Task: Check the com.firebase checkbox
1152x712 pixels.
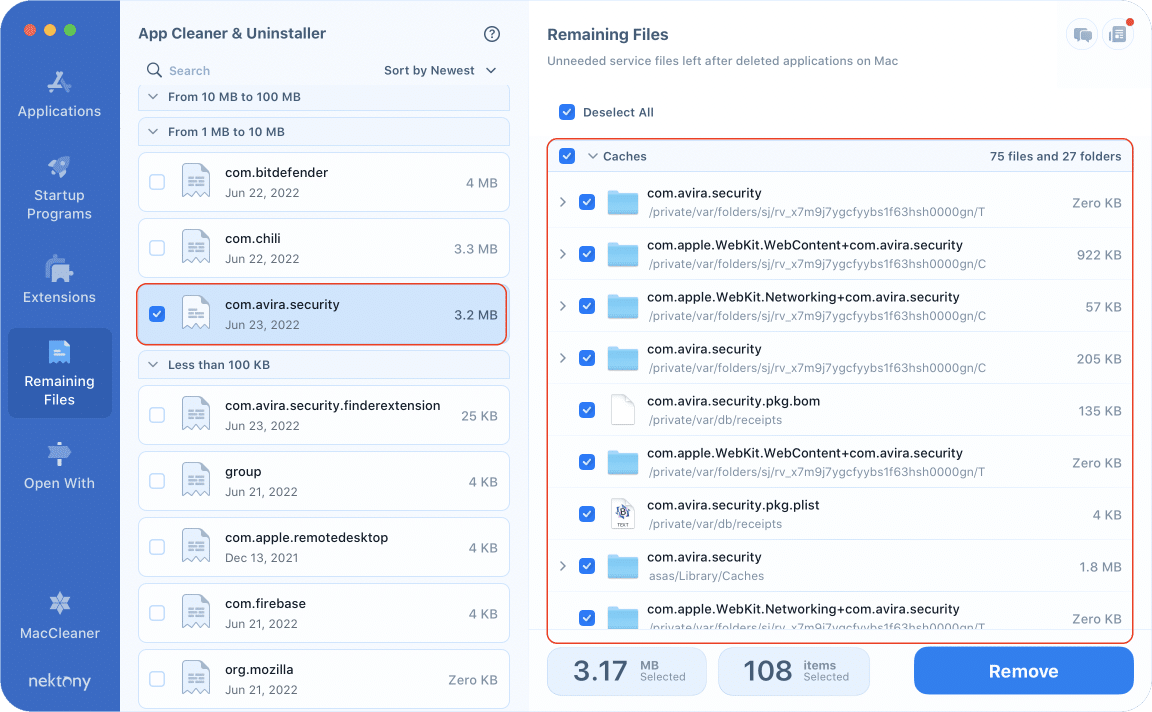Action: click(x=157, y=613)
